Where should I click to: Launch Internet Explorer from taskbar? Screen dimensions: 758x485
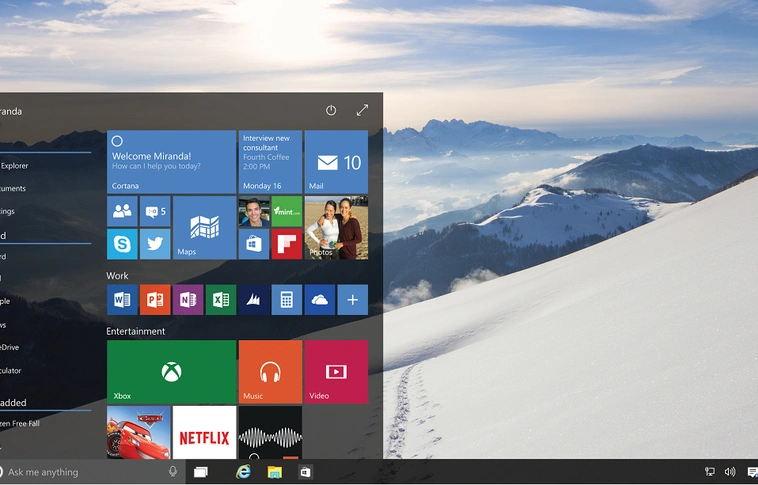point(243,471)
